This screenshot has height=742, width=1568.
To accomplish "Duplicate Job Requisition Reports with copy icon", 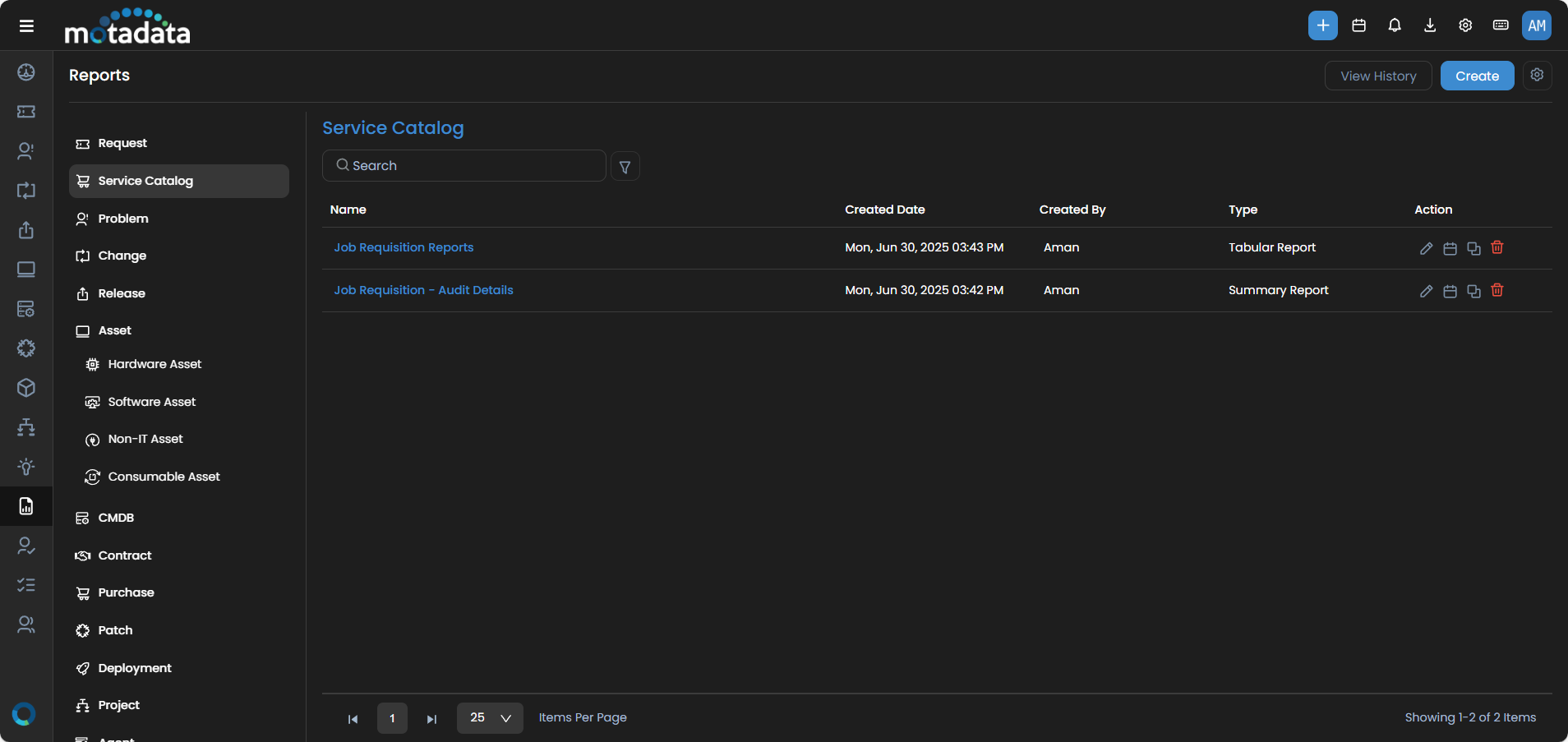I will 1473,248.
